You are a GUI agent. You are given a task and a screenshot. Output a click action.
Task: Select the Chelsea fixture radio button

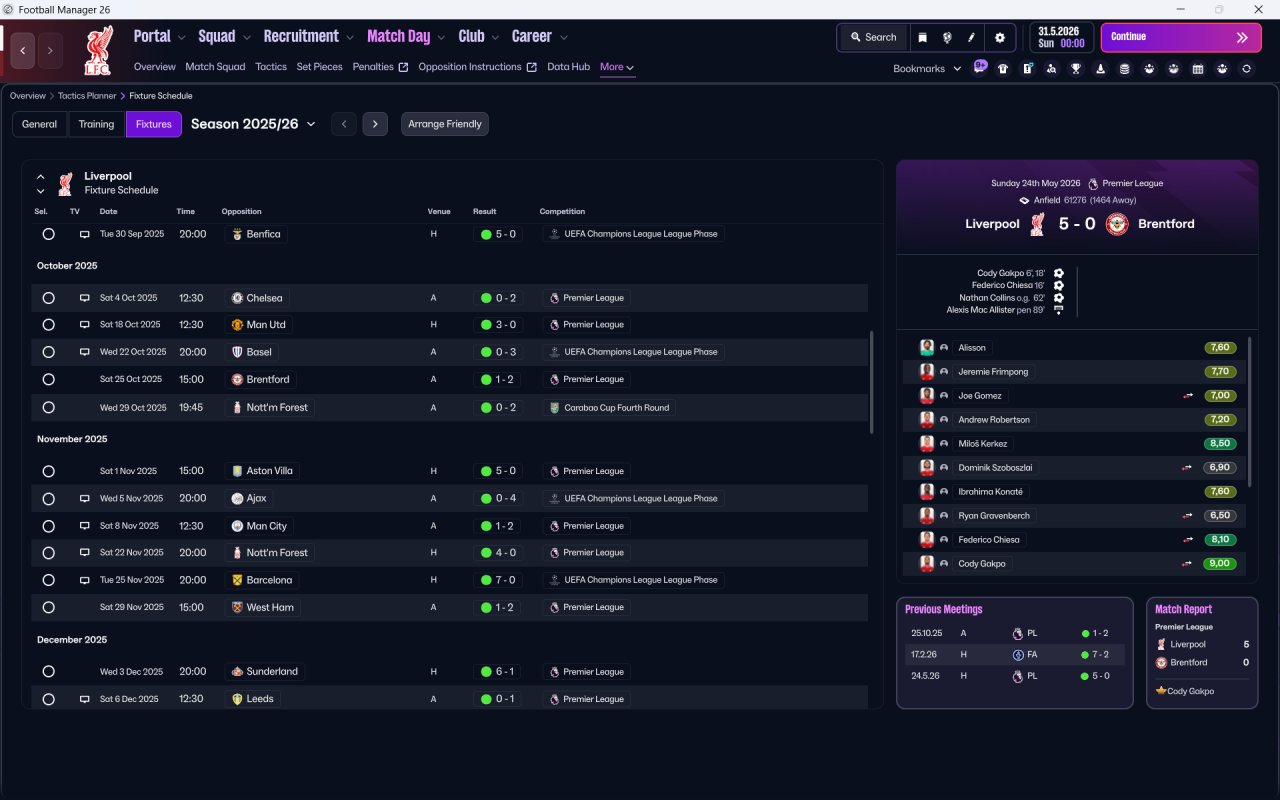pos(48,298)
